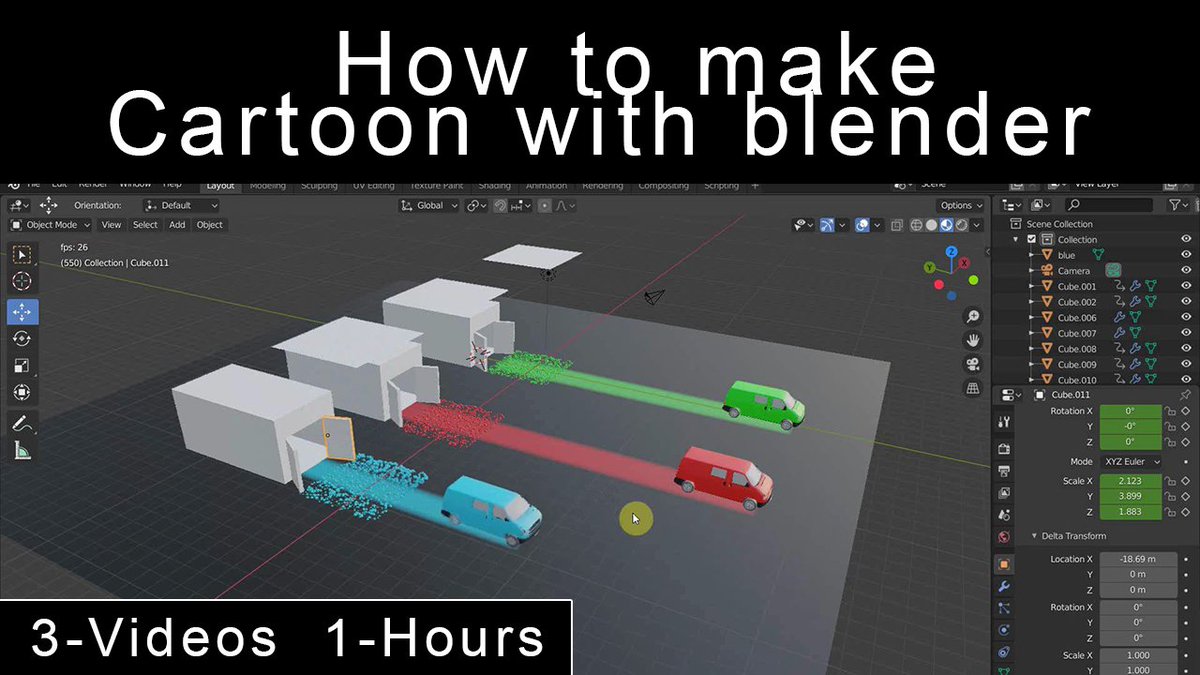1200x675 pixels.
Task: Switch to Layout workspace tab
Action: pos(220,186)
